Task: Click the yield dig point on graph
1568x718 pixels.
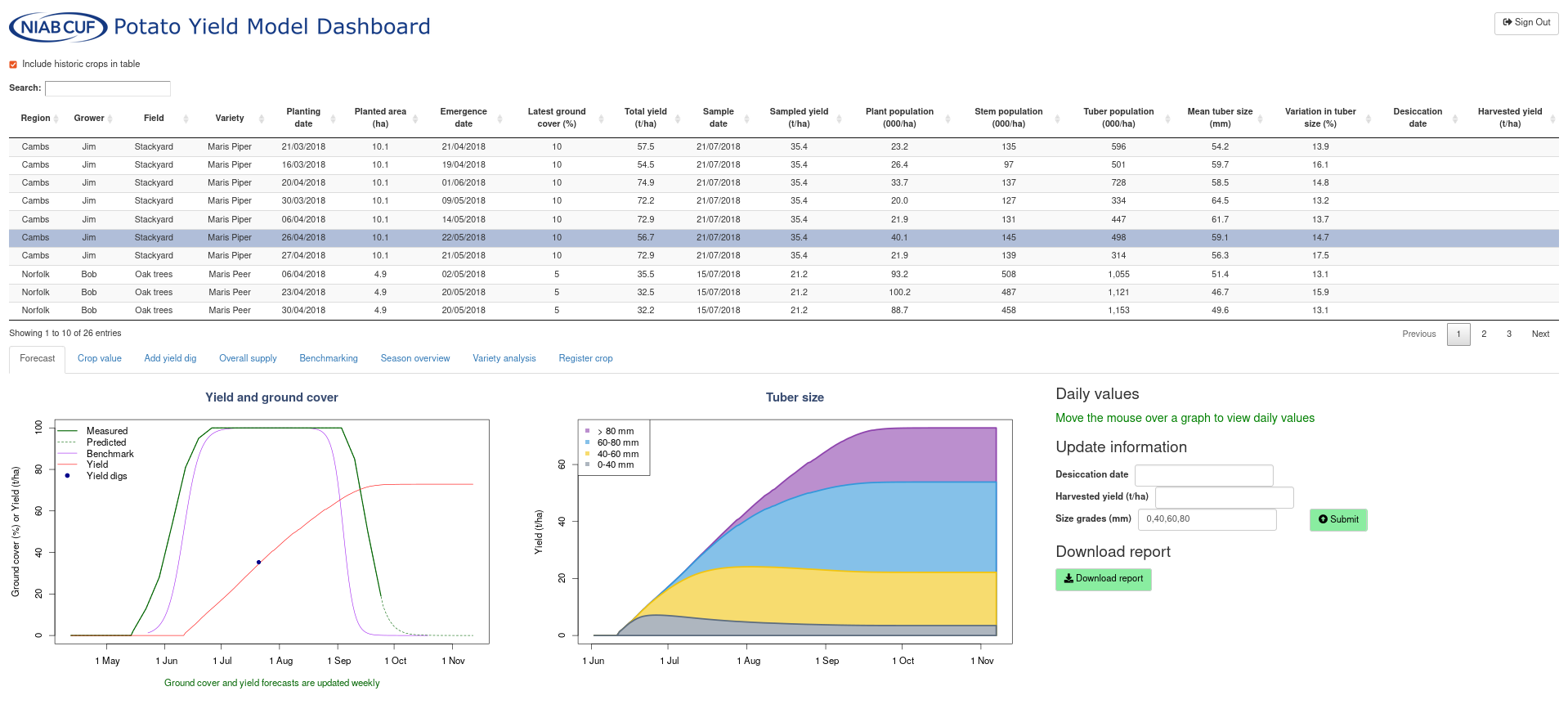Action: [259, 563]
